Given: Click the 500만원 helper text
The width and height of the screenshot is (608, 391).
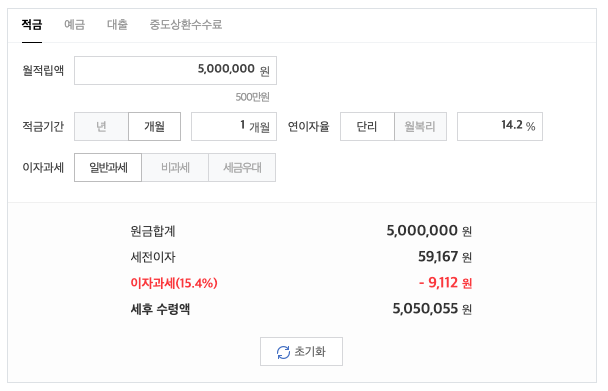Looking at the screenshot, I should pyautogui.click(x=252, y=97).
